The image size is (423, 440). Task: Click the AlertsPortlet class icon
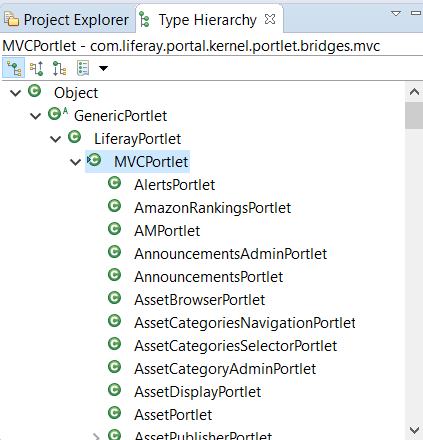pos(114,183)
